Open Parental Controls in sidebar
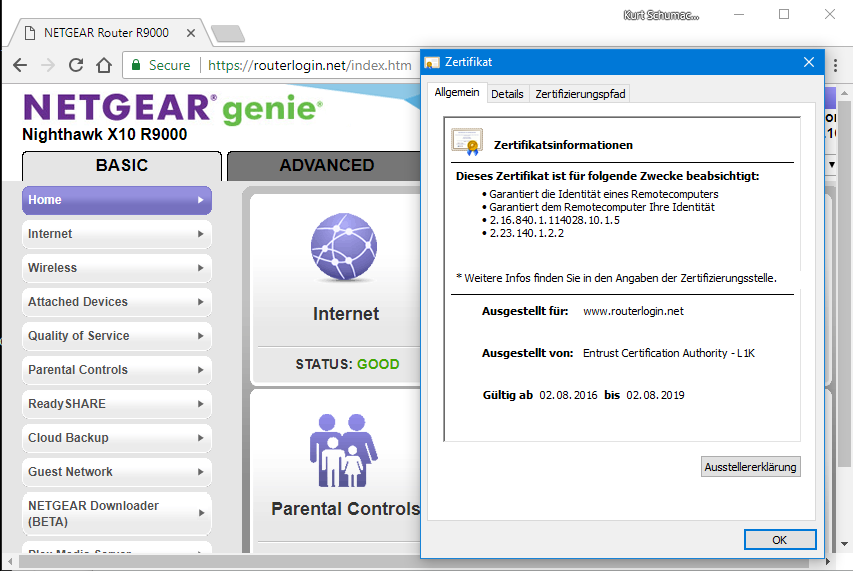The width and height of the screenshot is (853, 571). click(117, 370)
